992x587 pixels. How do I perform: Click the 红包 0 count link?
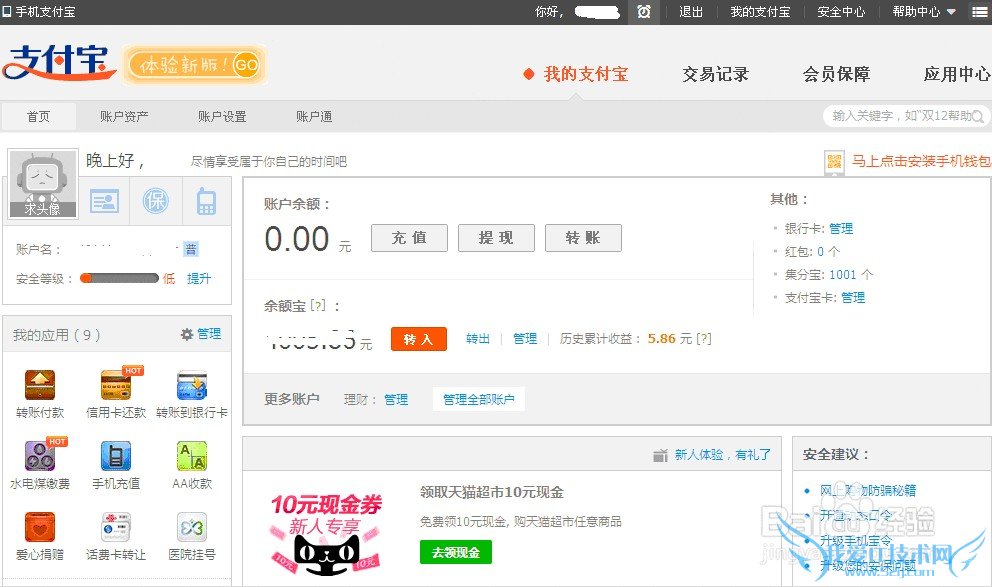pos(820,252)
